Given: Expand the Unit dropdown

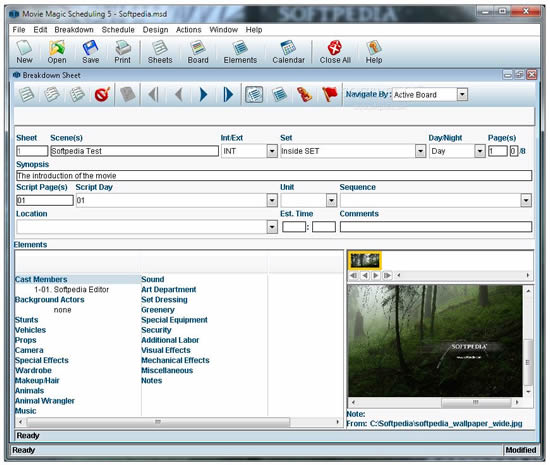Looking at the screenshot, I should click(x=331, y=200).
